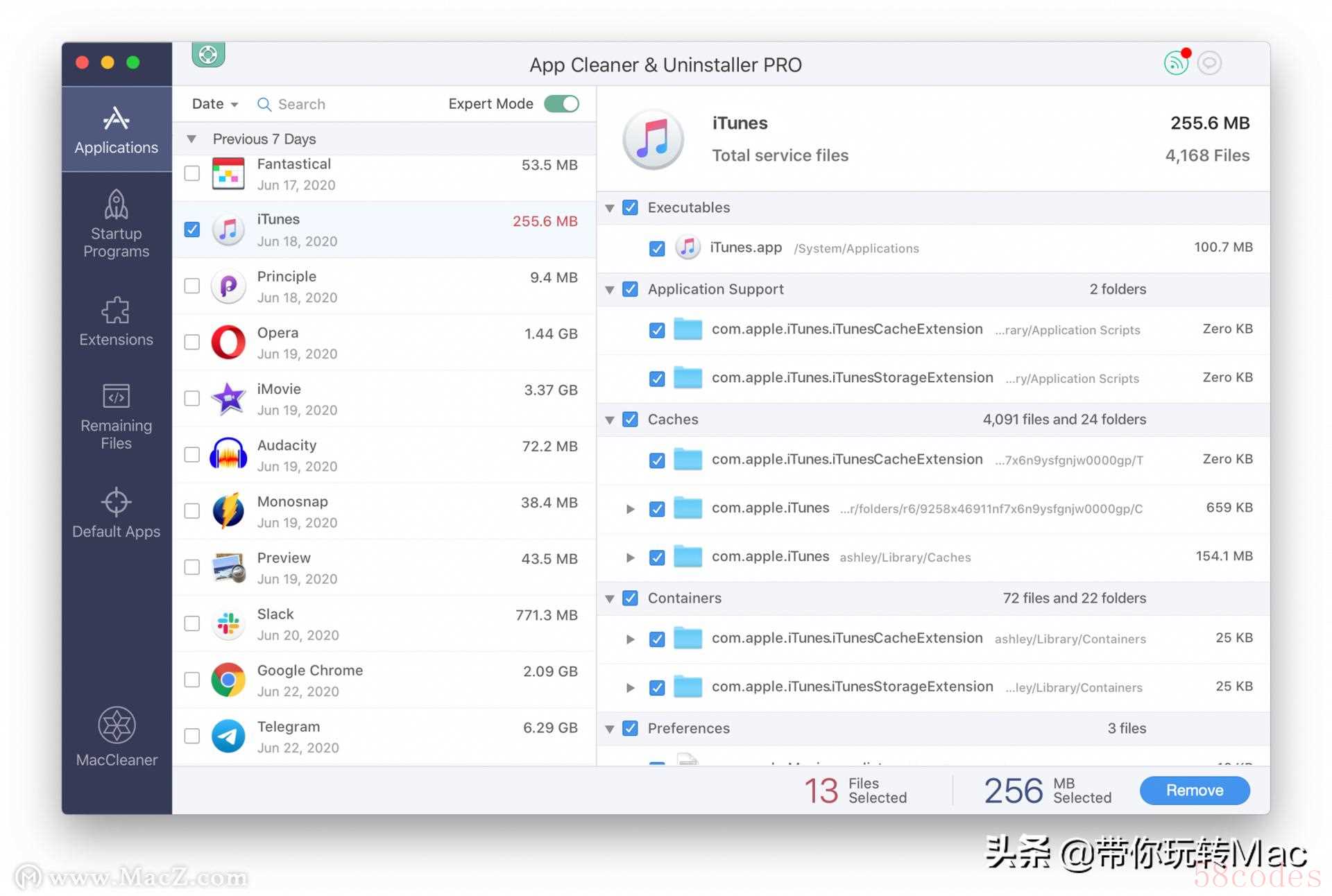The width and height of the screenshot is (1332, 896).
Task: Click the Opera app icon
Action: coord(228,342)
